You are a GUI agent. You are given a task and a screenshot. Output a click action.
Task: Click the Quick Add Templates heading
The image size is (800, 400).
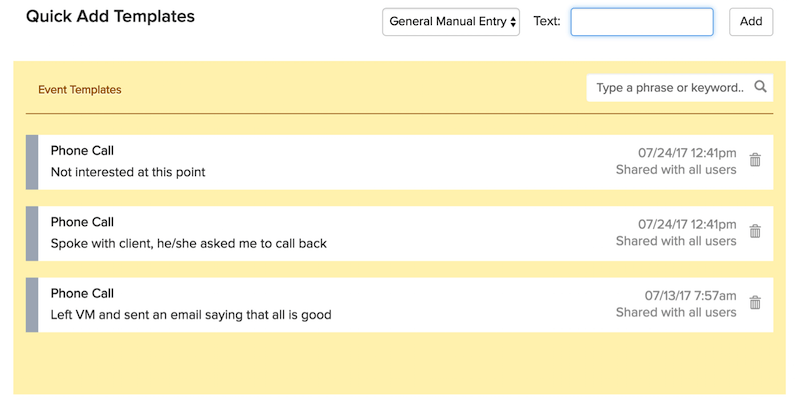pyautogui.click(x=110, y=17)
